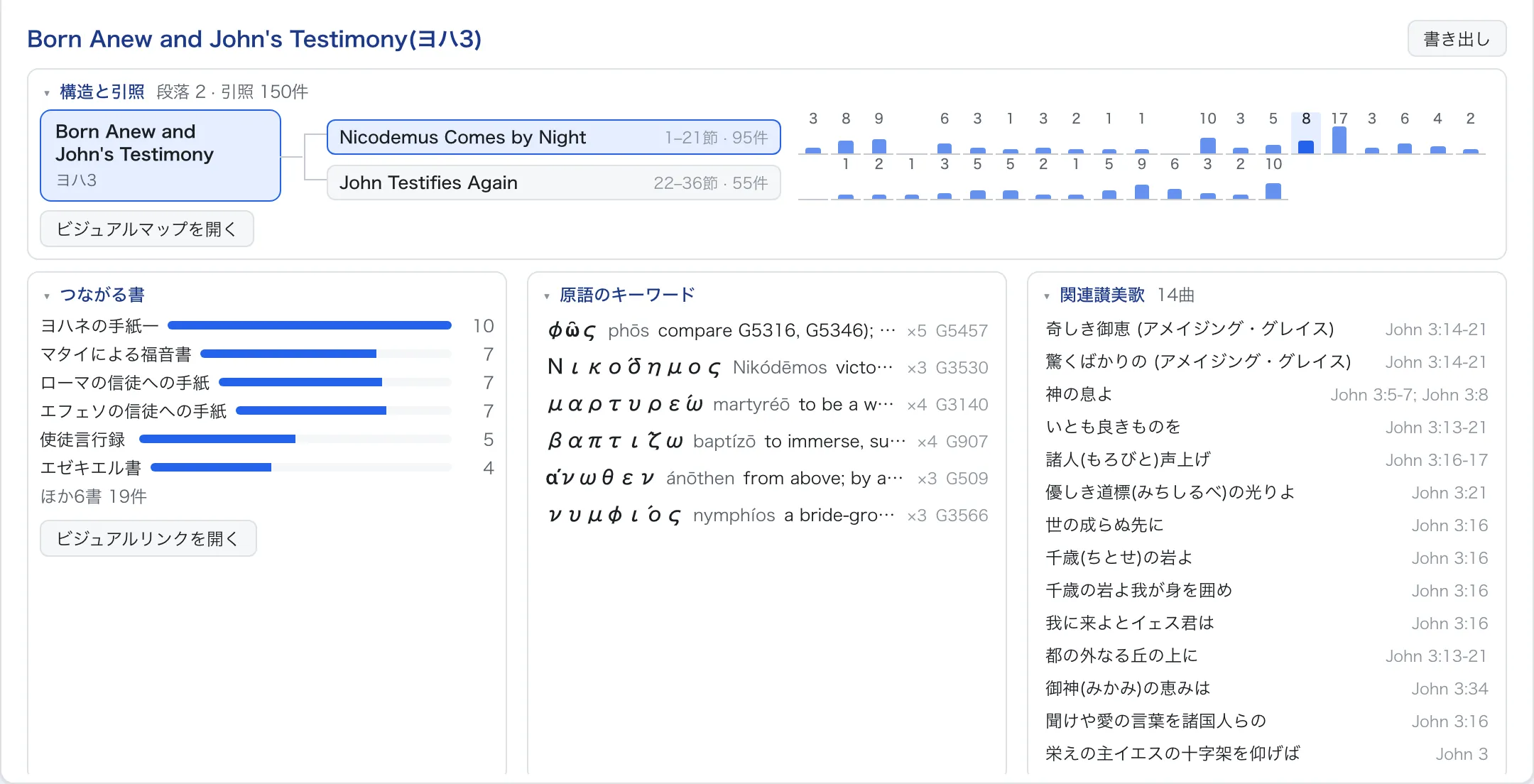
Task: Open keyword φῶς phōs G5457
Action: (x=767, y=330)
